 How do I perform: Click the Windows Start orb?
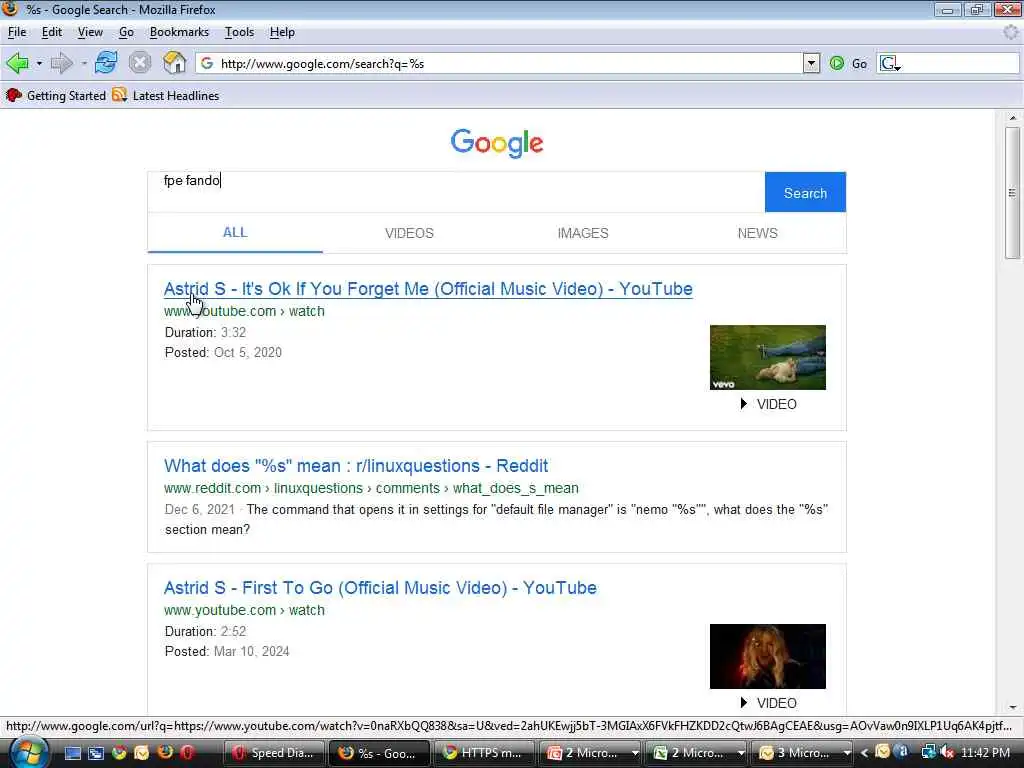(x=27, y=752)
